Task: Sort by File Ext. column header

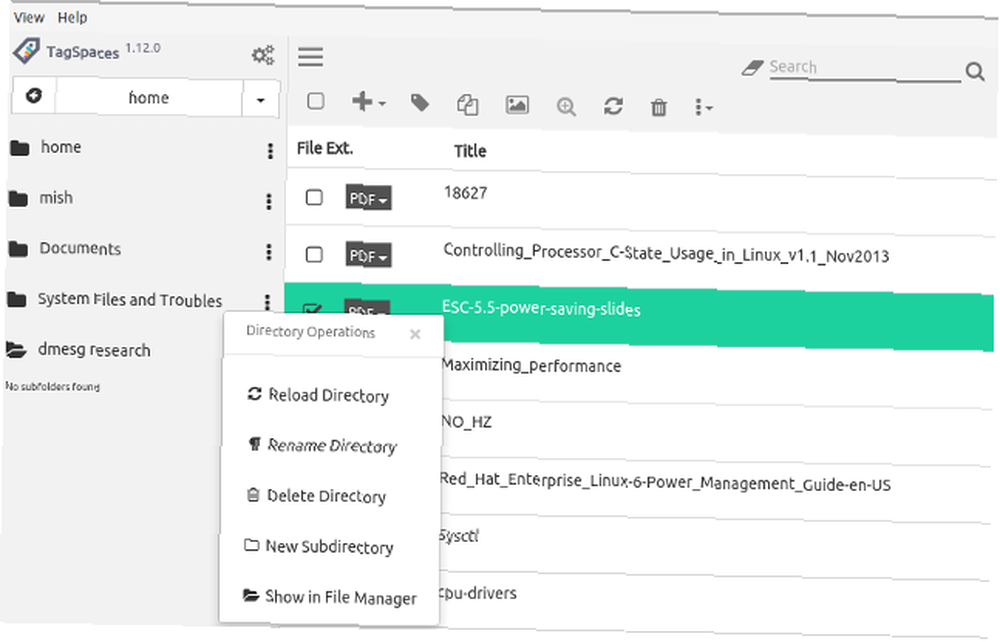Action: (x=325, y=149)
